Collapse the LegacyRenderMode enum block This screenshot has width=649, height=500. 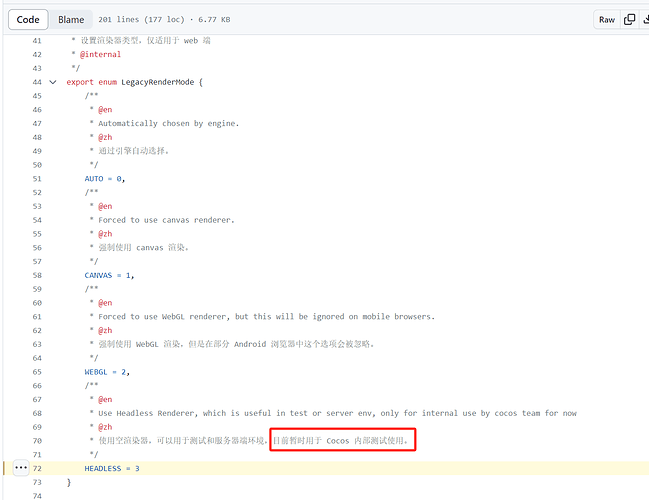[x=53, y=82]
